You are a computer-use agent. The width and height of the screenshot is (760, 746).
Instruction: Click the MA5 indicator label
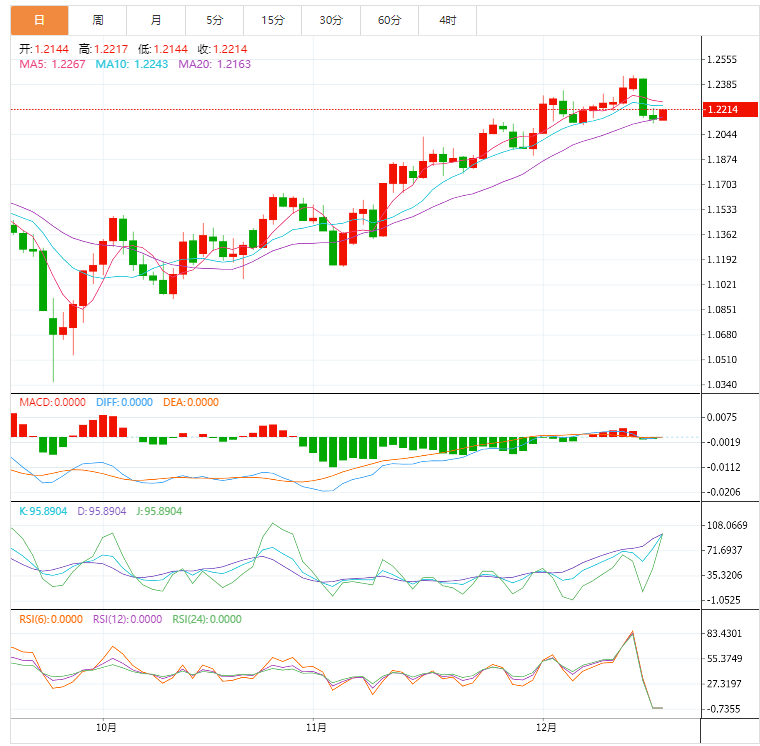53,64
